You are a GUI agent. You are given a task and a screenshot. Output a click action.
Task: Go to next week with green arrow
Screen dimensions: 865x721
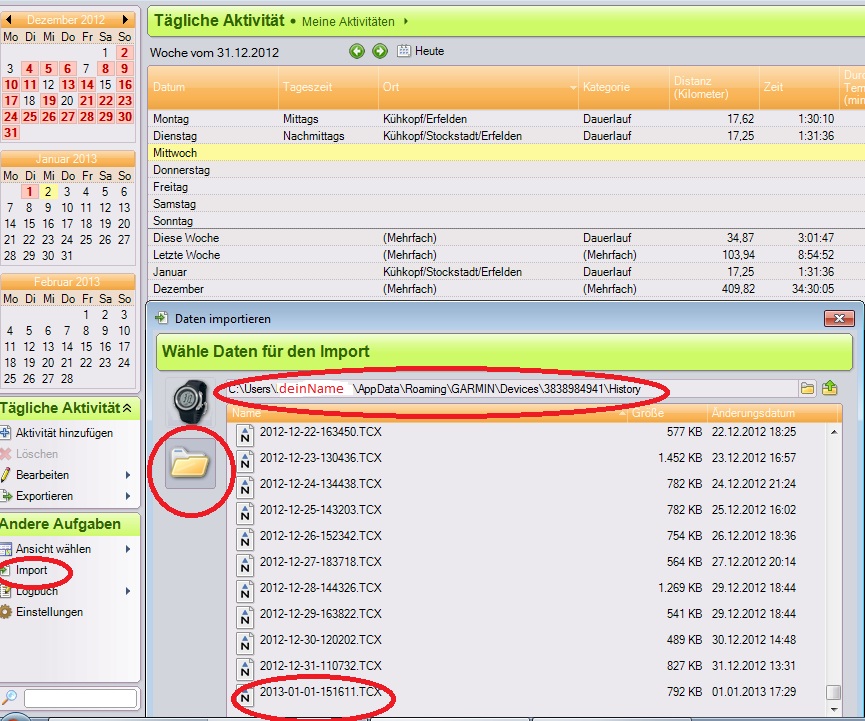[380, 51]
